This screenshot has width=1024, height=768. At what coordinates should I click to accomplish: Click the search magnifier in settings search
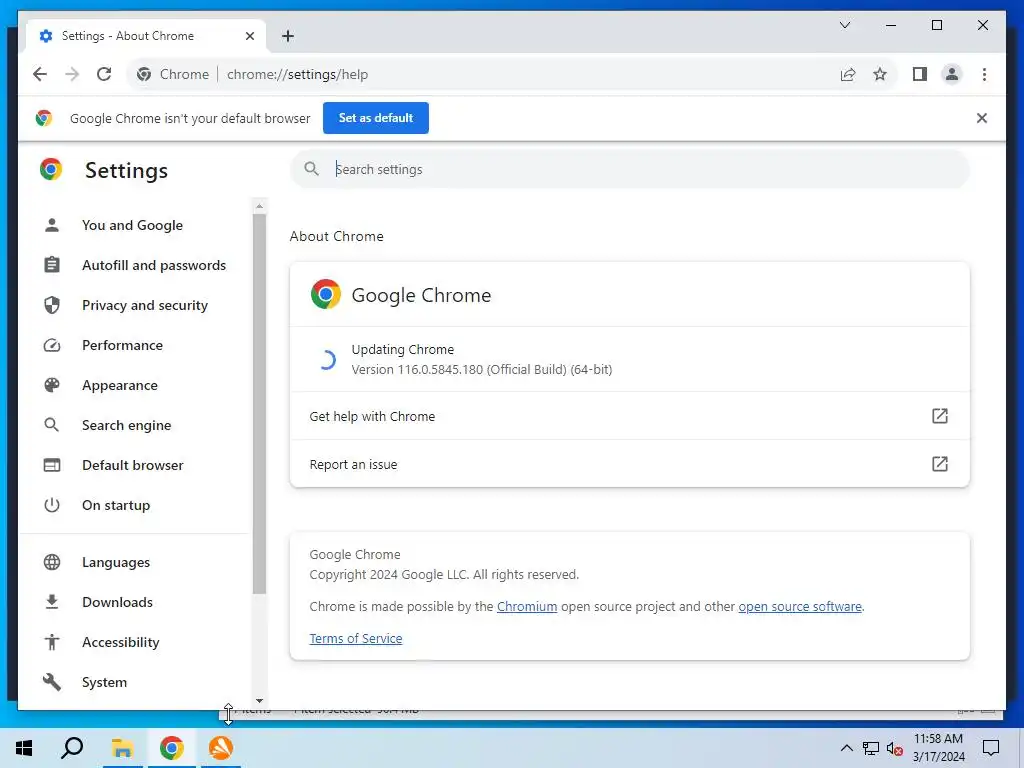312,169
